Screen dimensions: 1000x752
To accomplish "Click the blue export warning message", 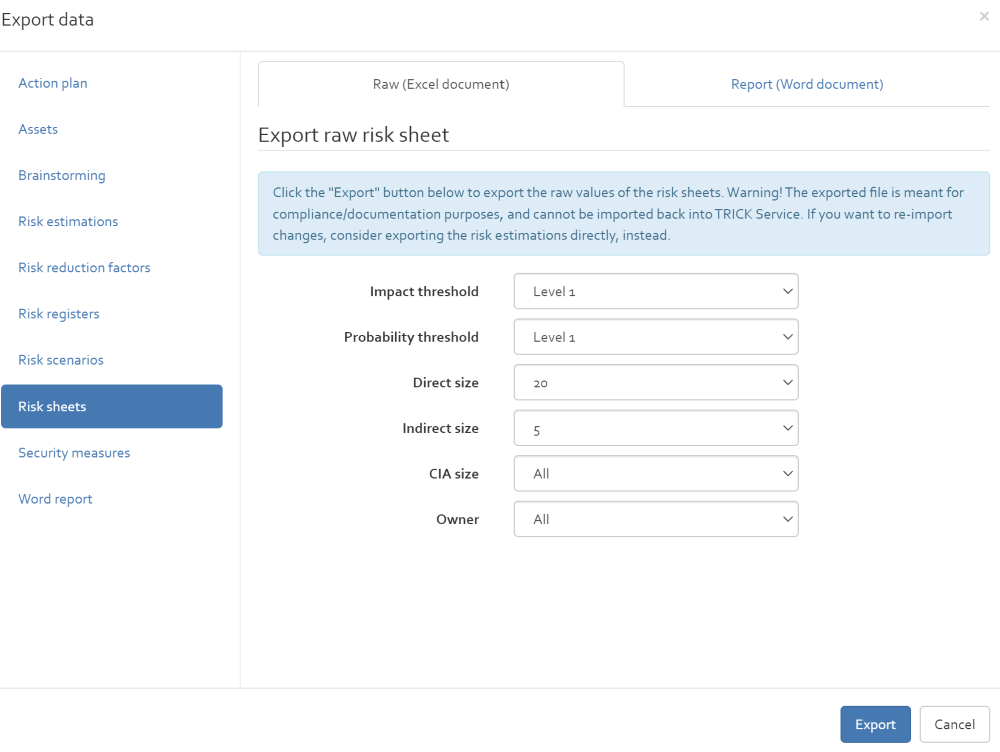I will click(x=624, y=214).
